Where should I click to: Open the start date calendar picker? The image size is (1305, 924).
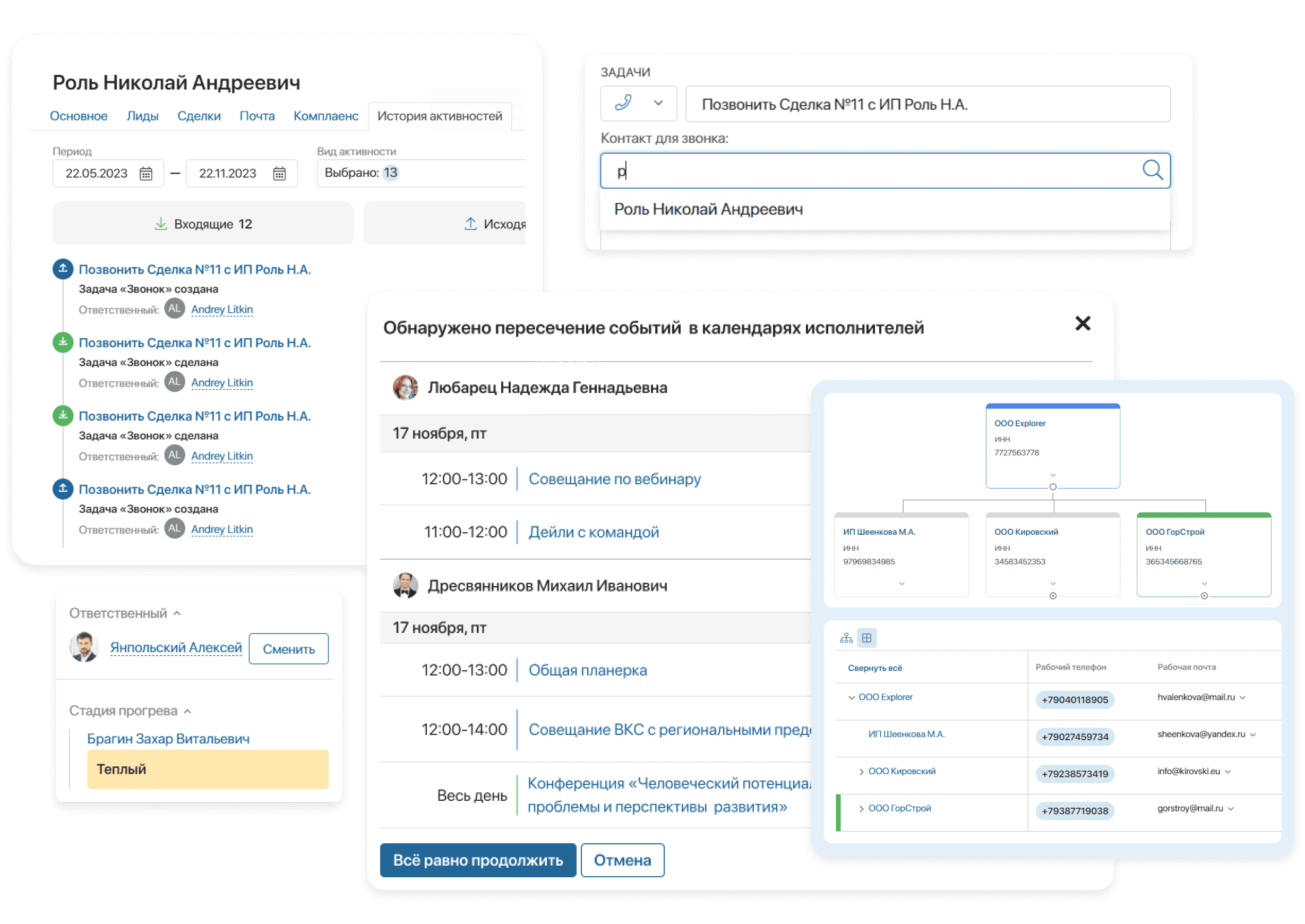pos(146,174)
